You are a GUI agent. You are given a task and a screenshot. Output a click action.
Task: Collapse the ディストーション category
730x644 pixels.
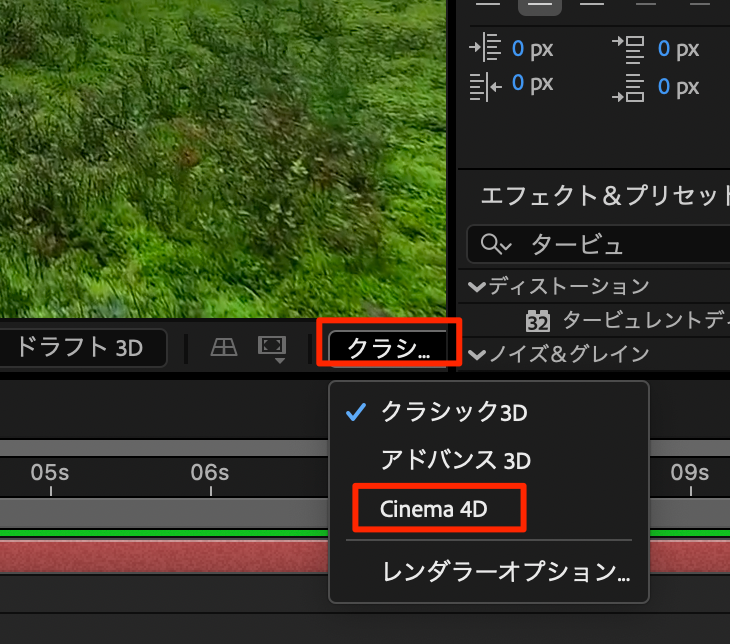[x=474, y=287]
